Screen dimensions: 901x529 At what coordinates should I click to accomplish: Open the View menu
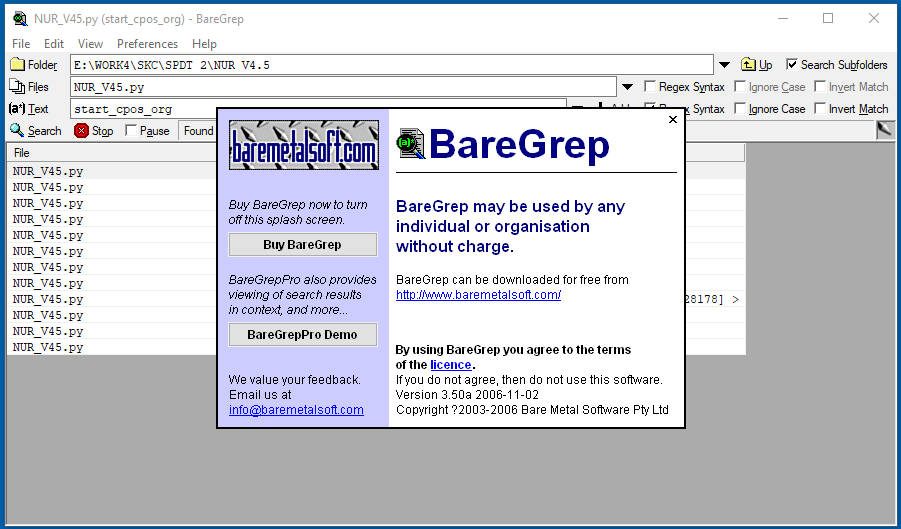[x=90, y=44]
